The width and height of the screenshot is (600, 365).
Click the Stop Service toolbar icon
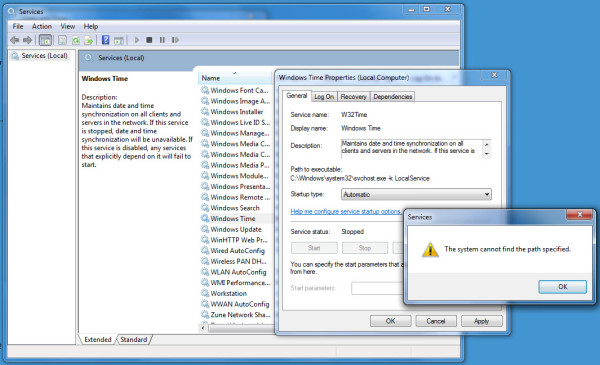click(149, 40)
